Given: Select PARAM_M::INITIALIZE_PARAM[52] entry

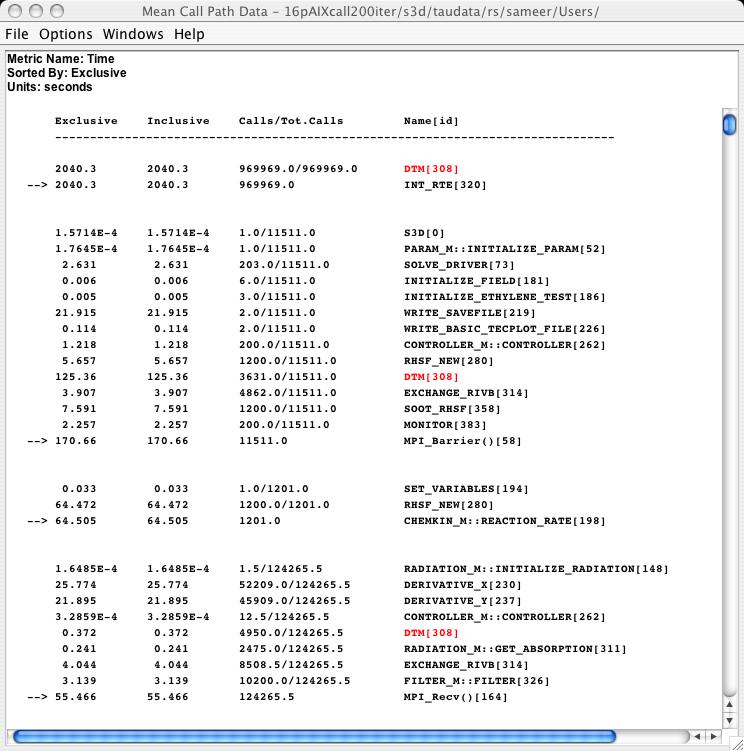Looking at the screenshot, I should point(504,249).
